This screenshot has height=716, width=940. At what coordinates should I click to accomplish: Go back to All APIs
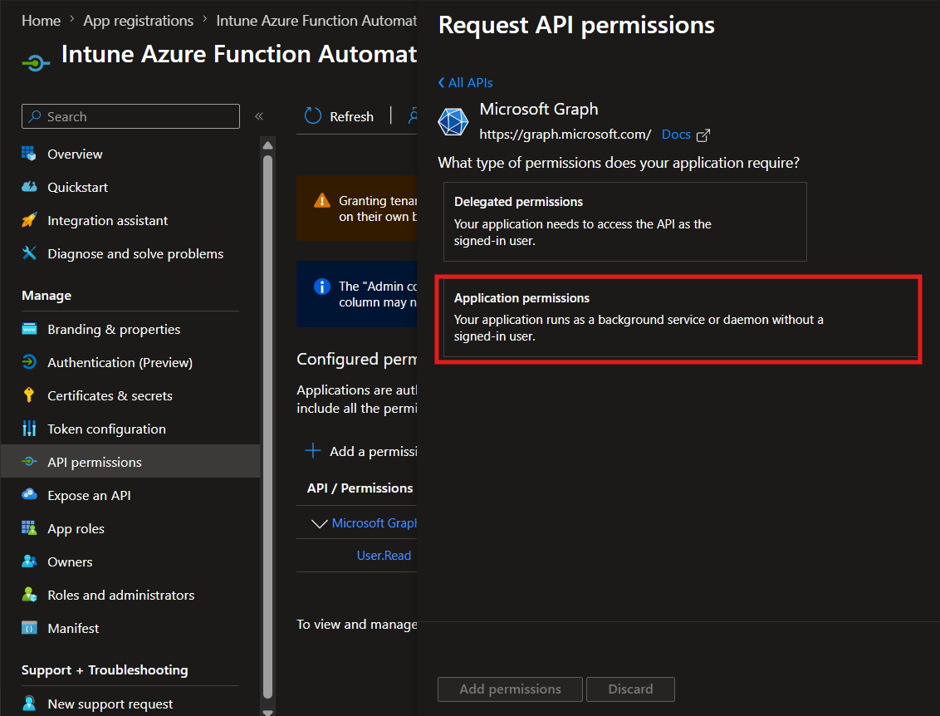[465, 83]
